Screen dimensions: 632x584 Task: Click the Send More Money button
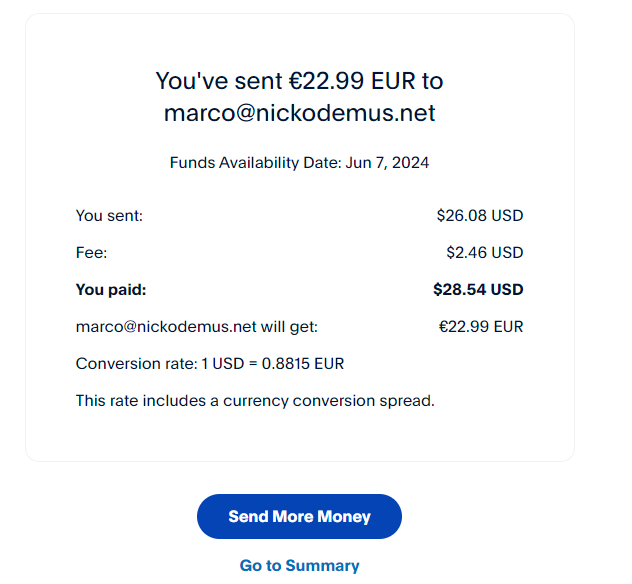click(x=299, y=517)
